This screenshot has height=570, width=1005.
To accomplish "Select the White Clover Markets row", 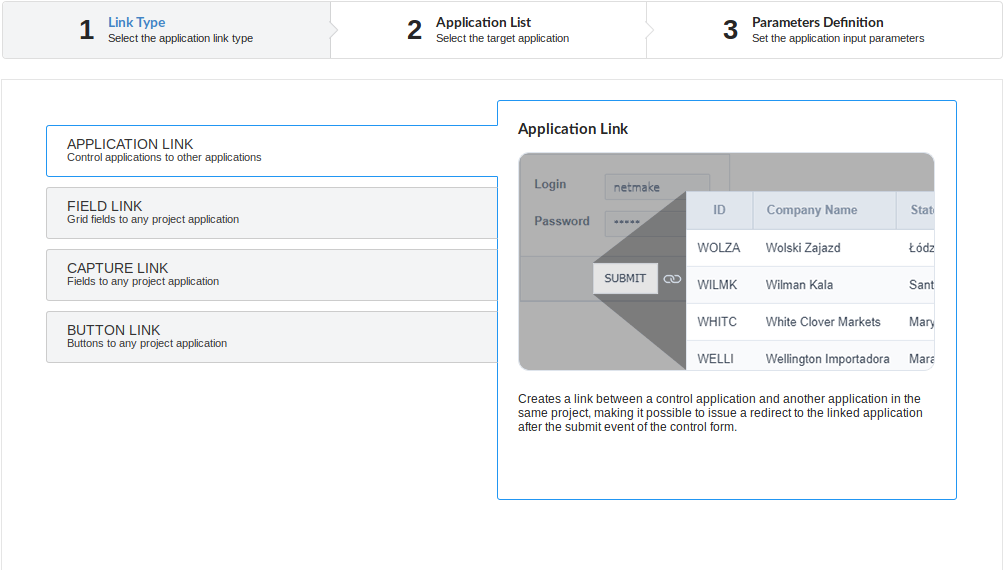I will point(810,322).
